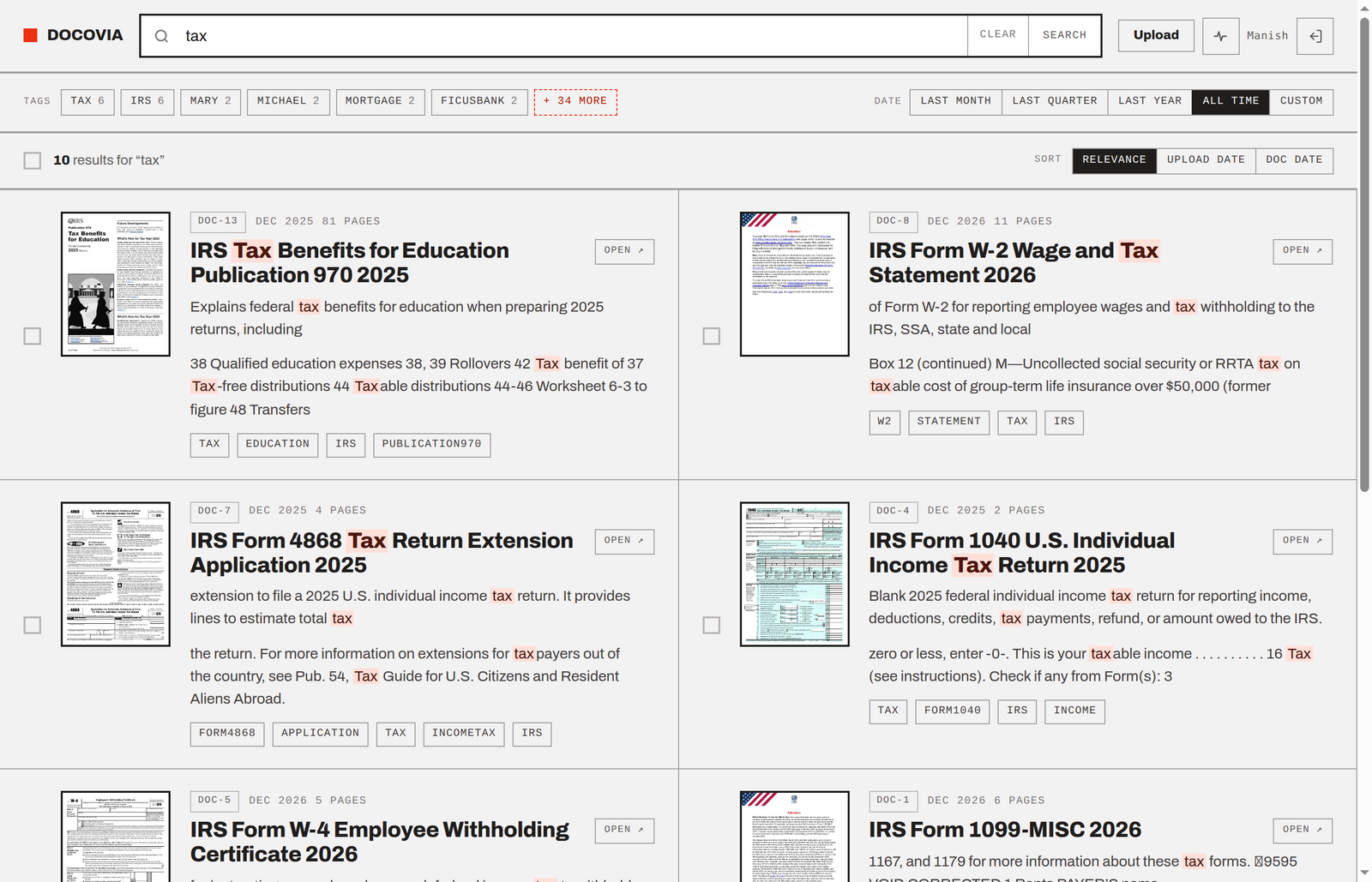Select LAST QUARTER date filter

coord(1055,101)
